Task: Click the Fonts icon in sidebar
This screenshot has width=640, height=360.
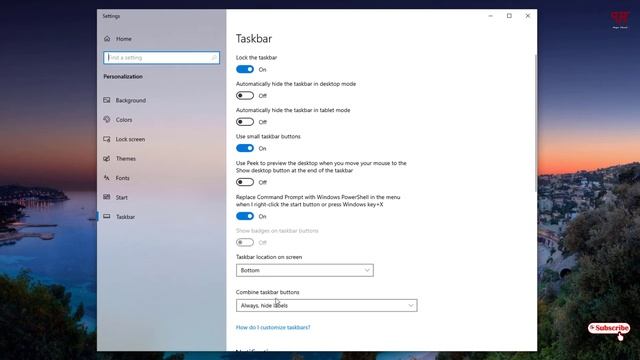Action: [107, 178]
